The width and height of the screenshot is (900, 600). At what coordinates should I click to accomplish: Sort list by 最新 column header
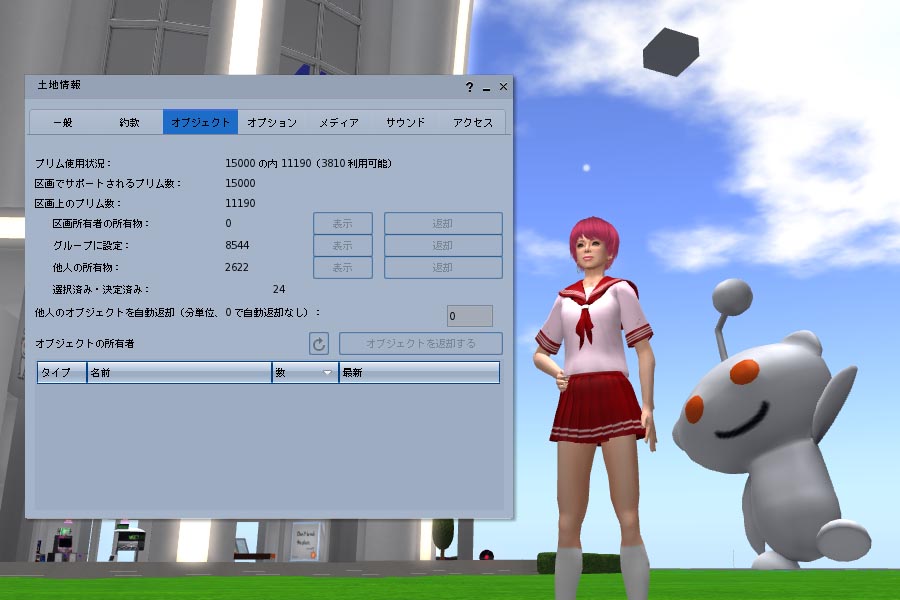419,372
